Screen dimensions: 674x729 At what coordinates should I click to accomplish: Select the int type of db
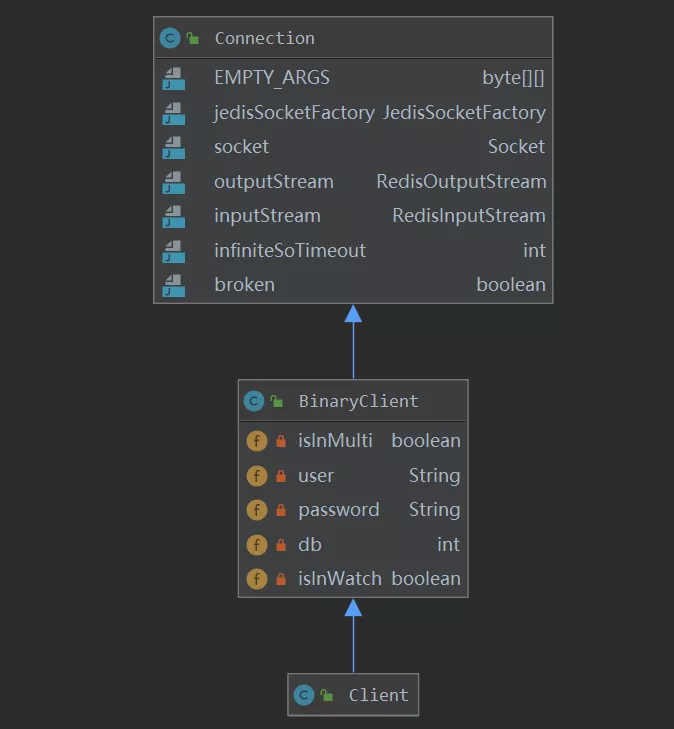click(449, 544)
